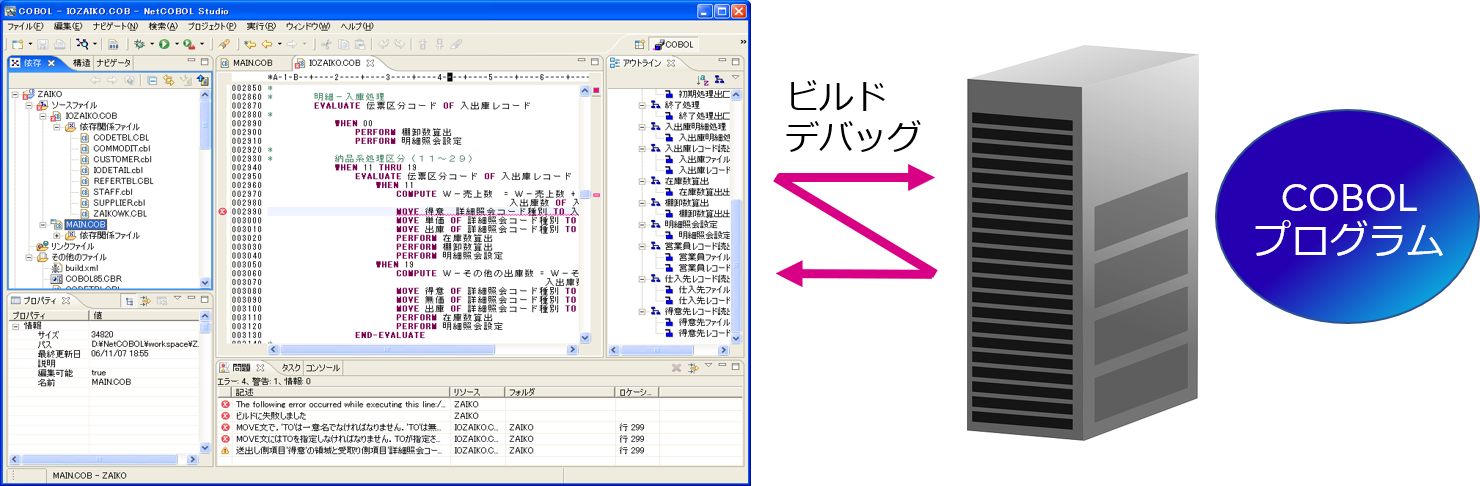Click the tree-view icon in Properties toolbar
The height and width of the screenshot is (486, 1480).
click(x=130, y=299)
